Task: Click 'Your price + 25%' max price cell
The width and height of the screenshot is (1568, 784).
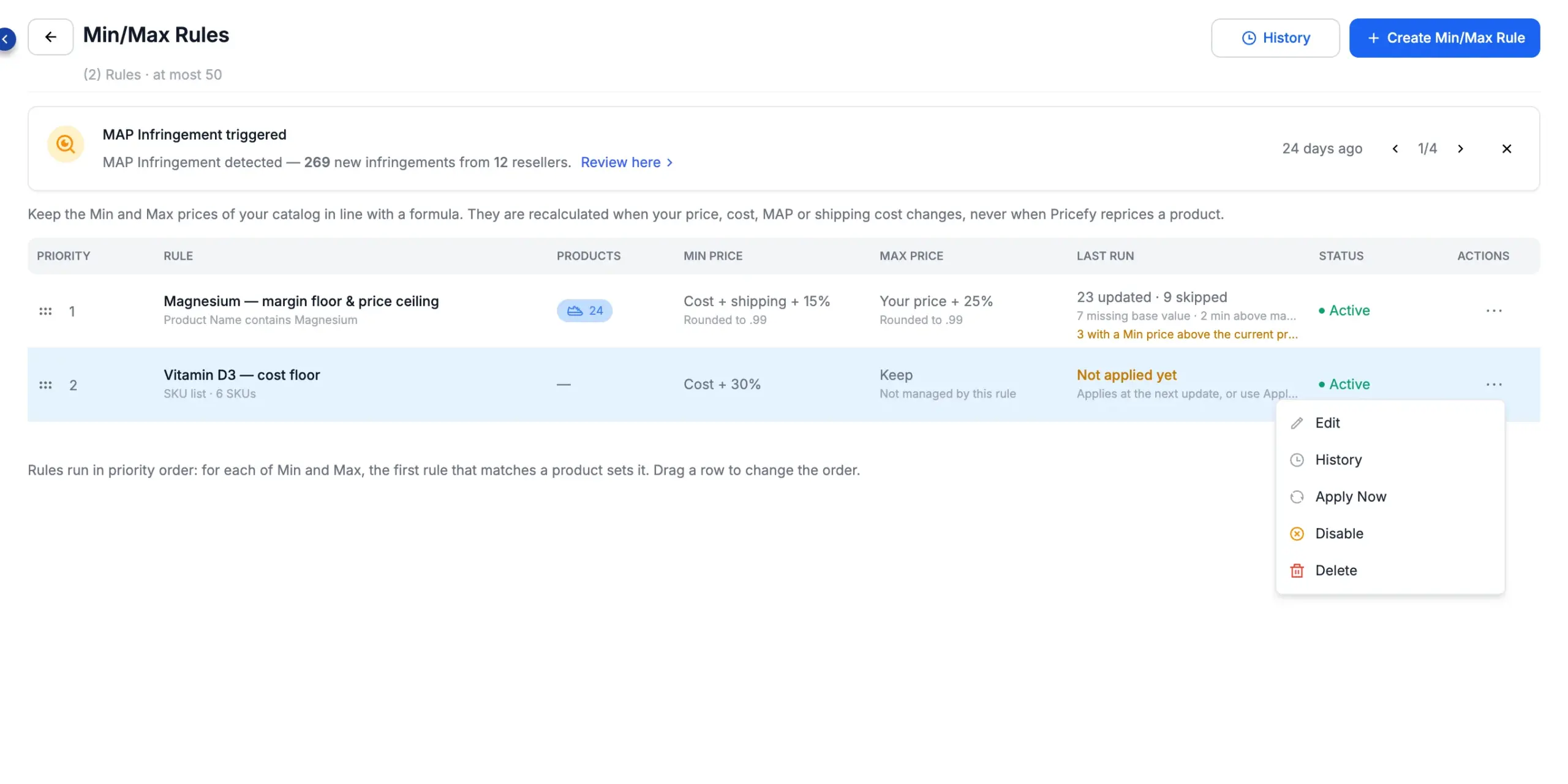Action: 936,301
